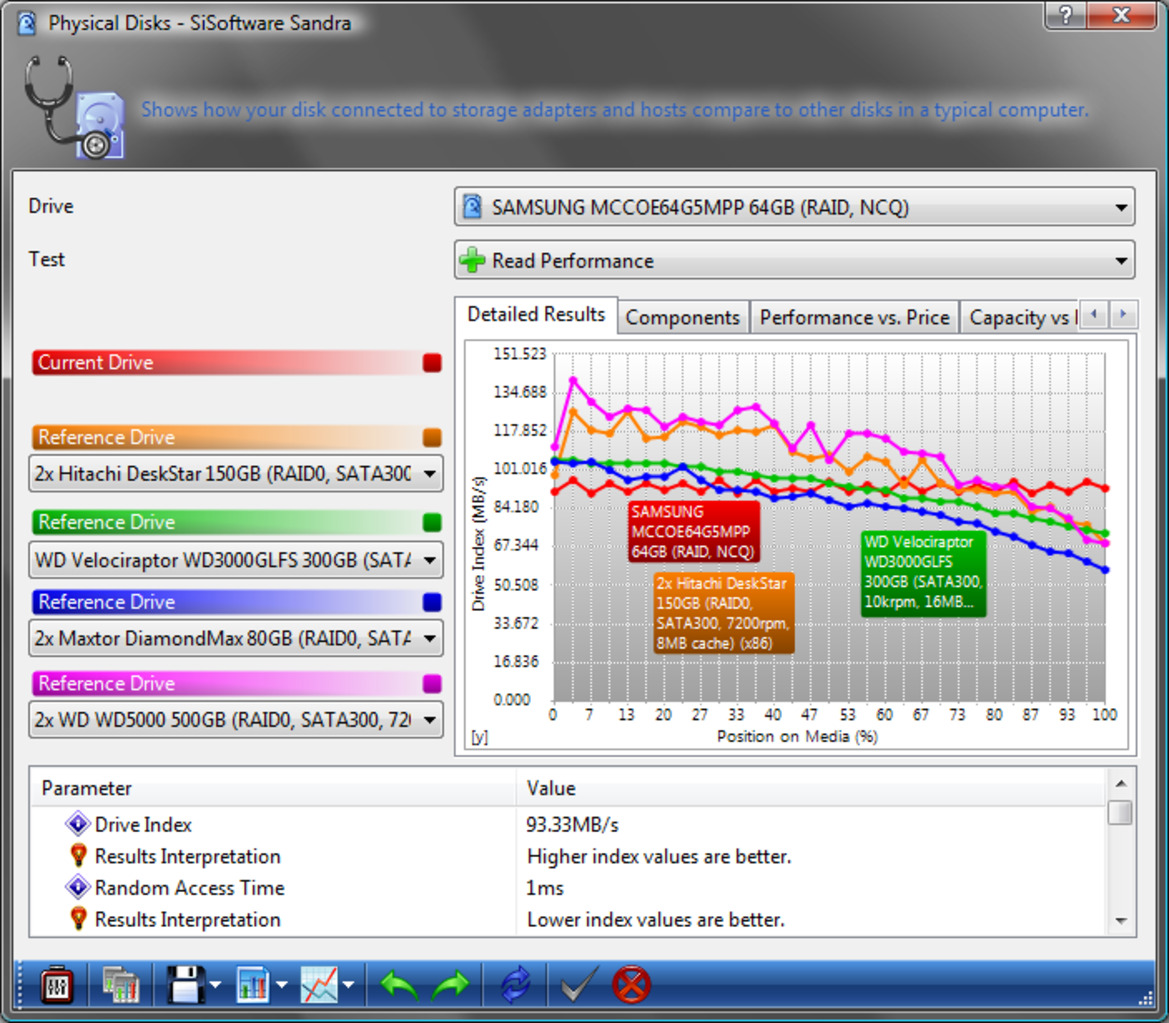Expand the WD Velociraptor reference drive dropdown

click(236, 560)
